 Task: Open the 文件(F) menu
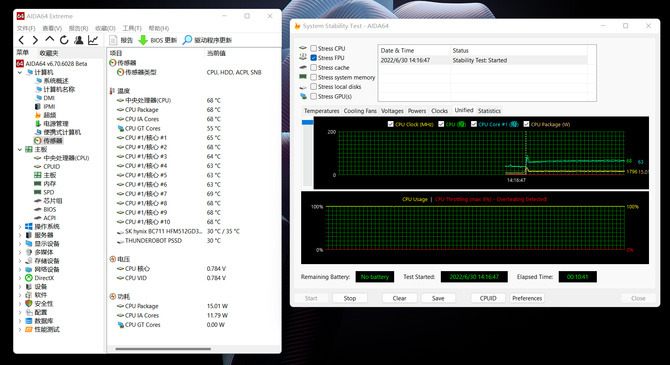(x=26, y=28)
